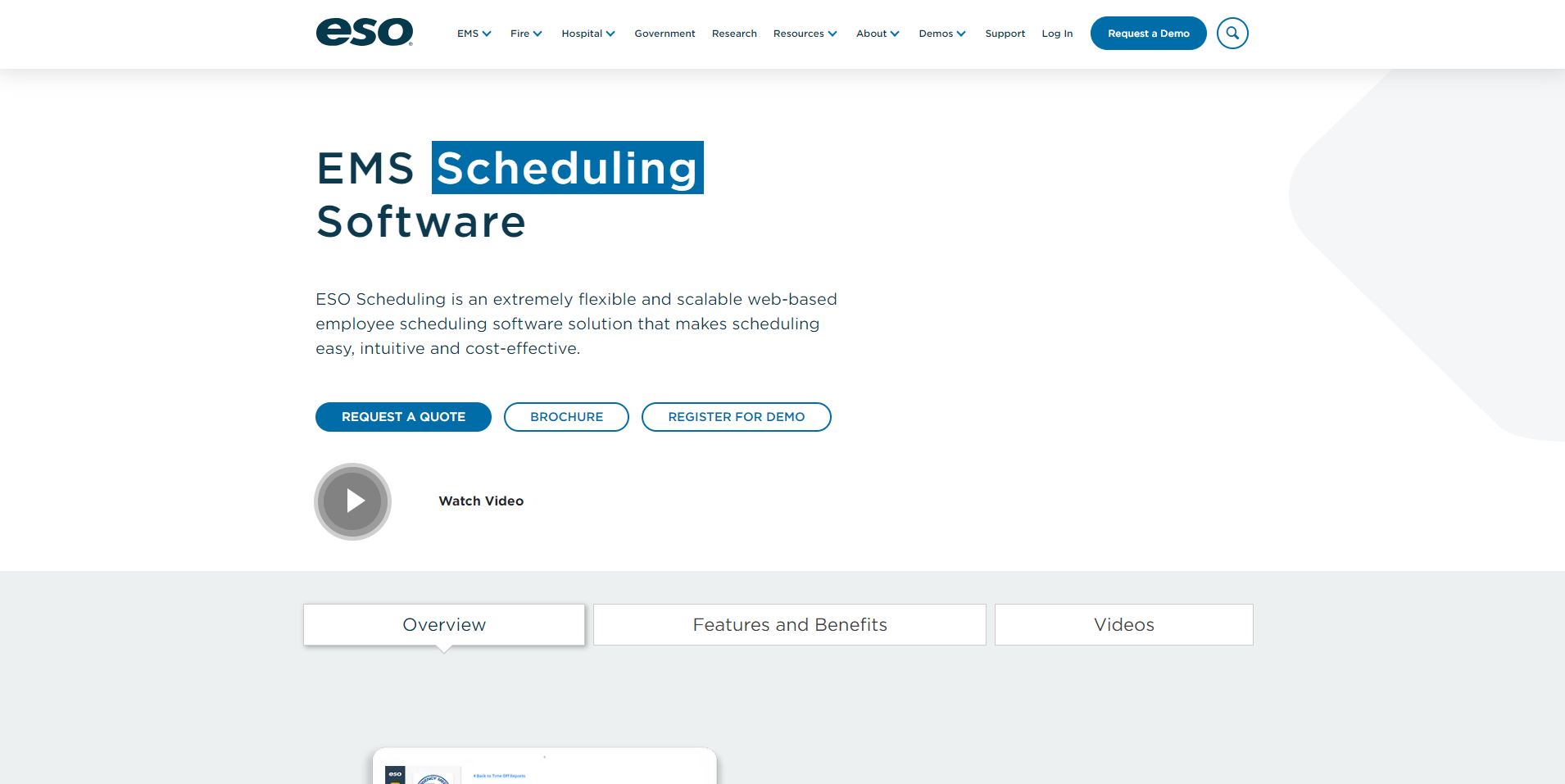This screenshot has height=784, width=1565.
Task: Expand the EMS dropdown menu
Action: click(x=474, y=34)
